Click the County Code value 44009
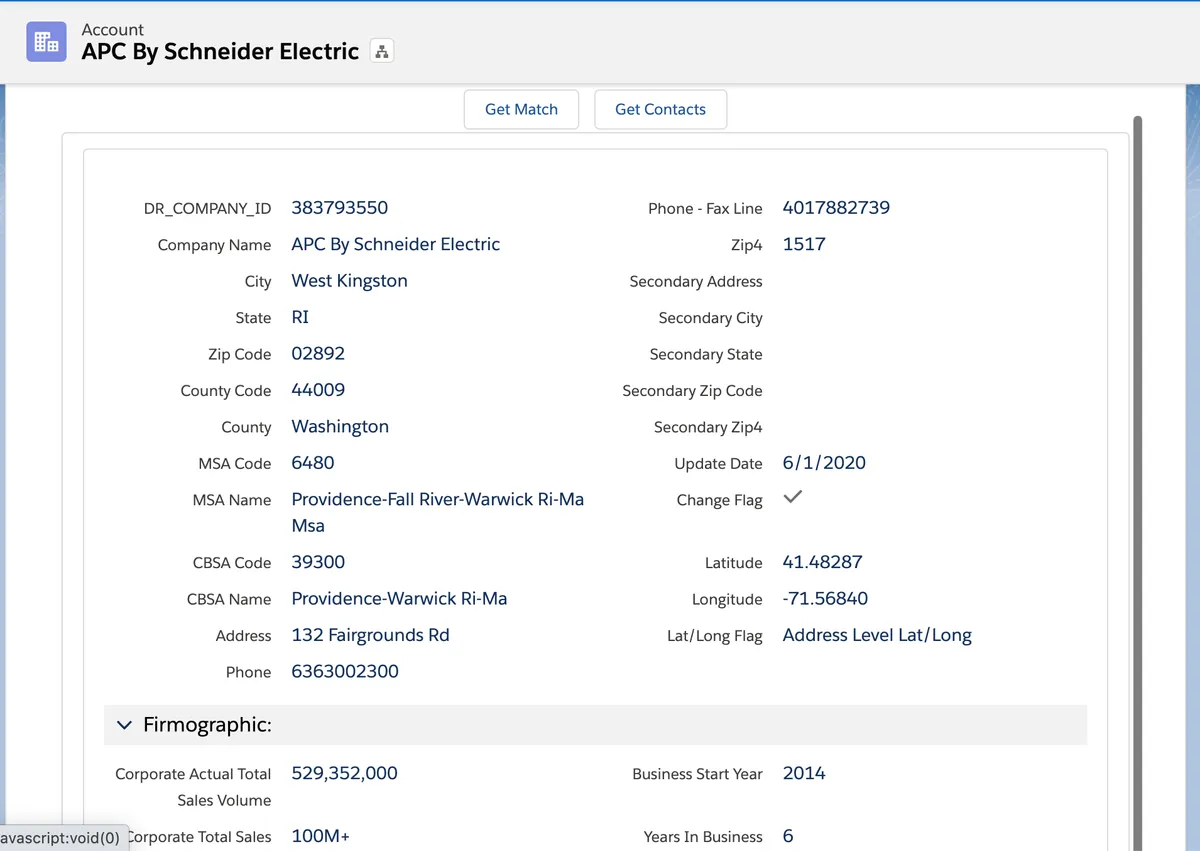This screenshot has height=851, width=1200. 318,390
